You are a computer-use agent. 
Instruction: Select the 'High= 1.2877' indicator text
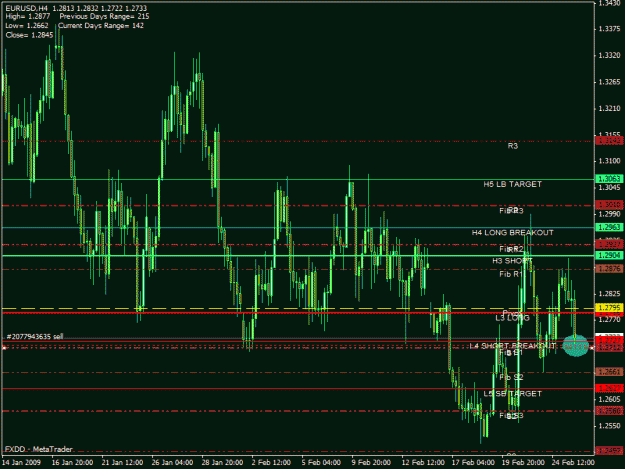(x=28, y=17)
